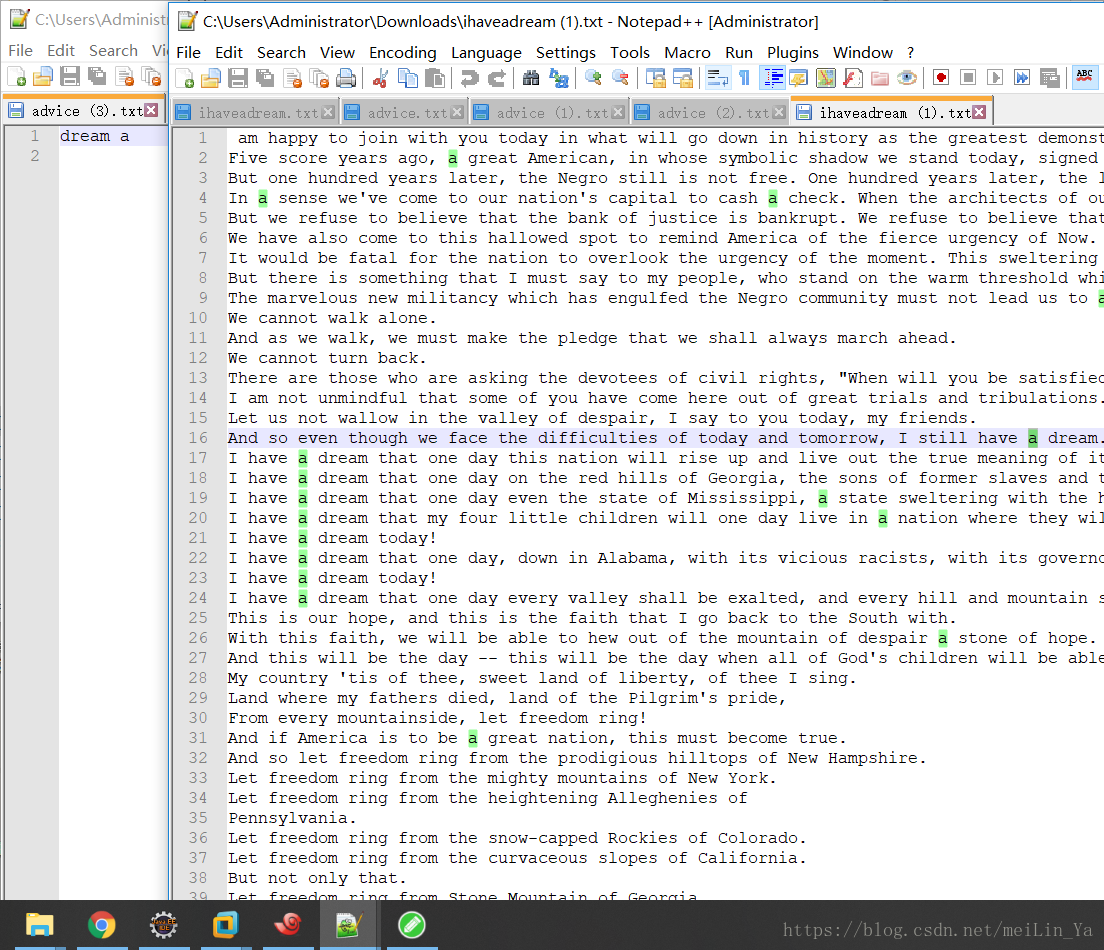1104x950 pixels.
Task: Open the Function List panel icon
Action: 853,78
